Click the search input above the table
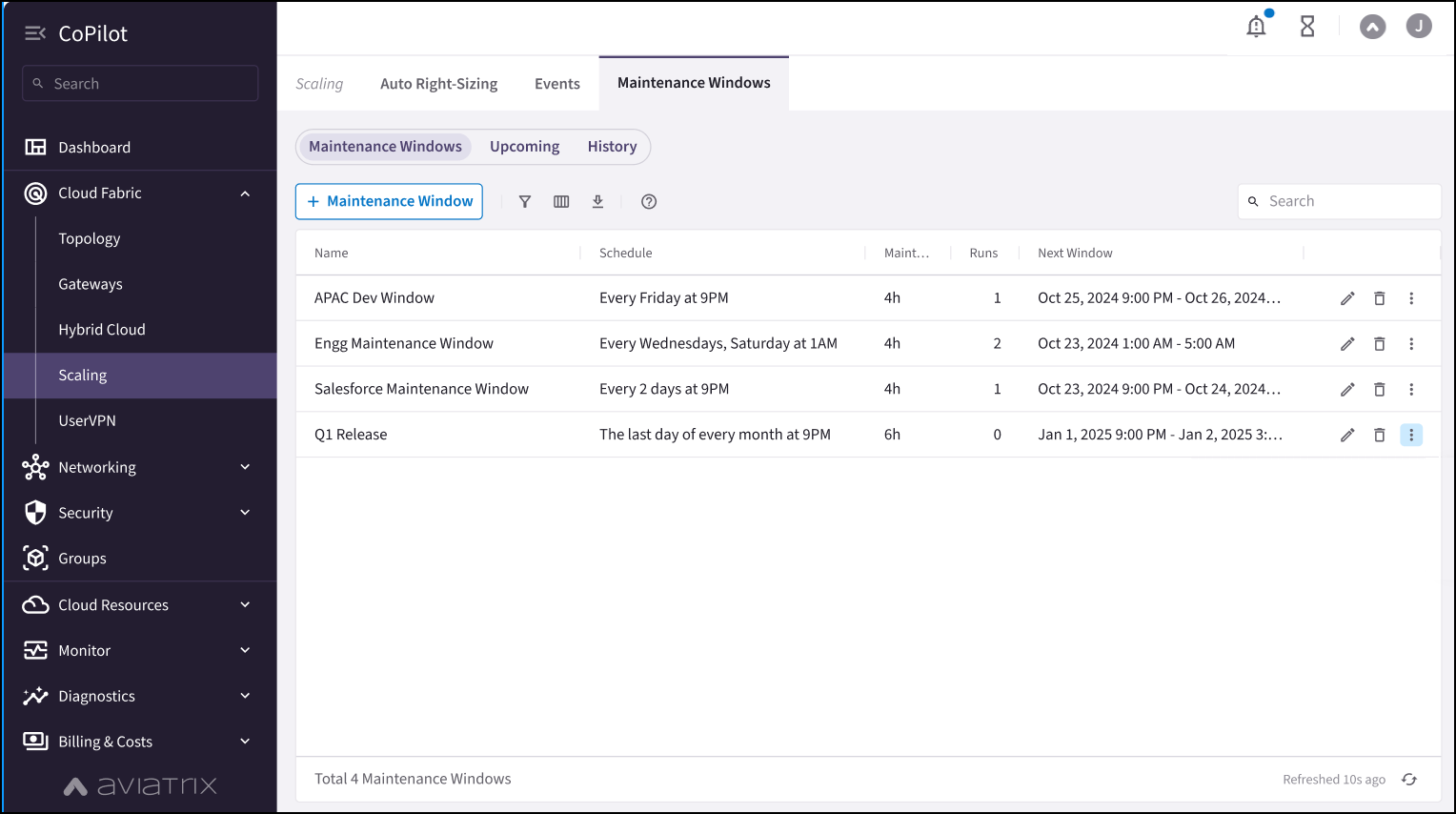Screen dimensions: 1456x814 (1339, 201)
